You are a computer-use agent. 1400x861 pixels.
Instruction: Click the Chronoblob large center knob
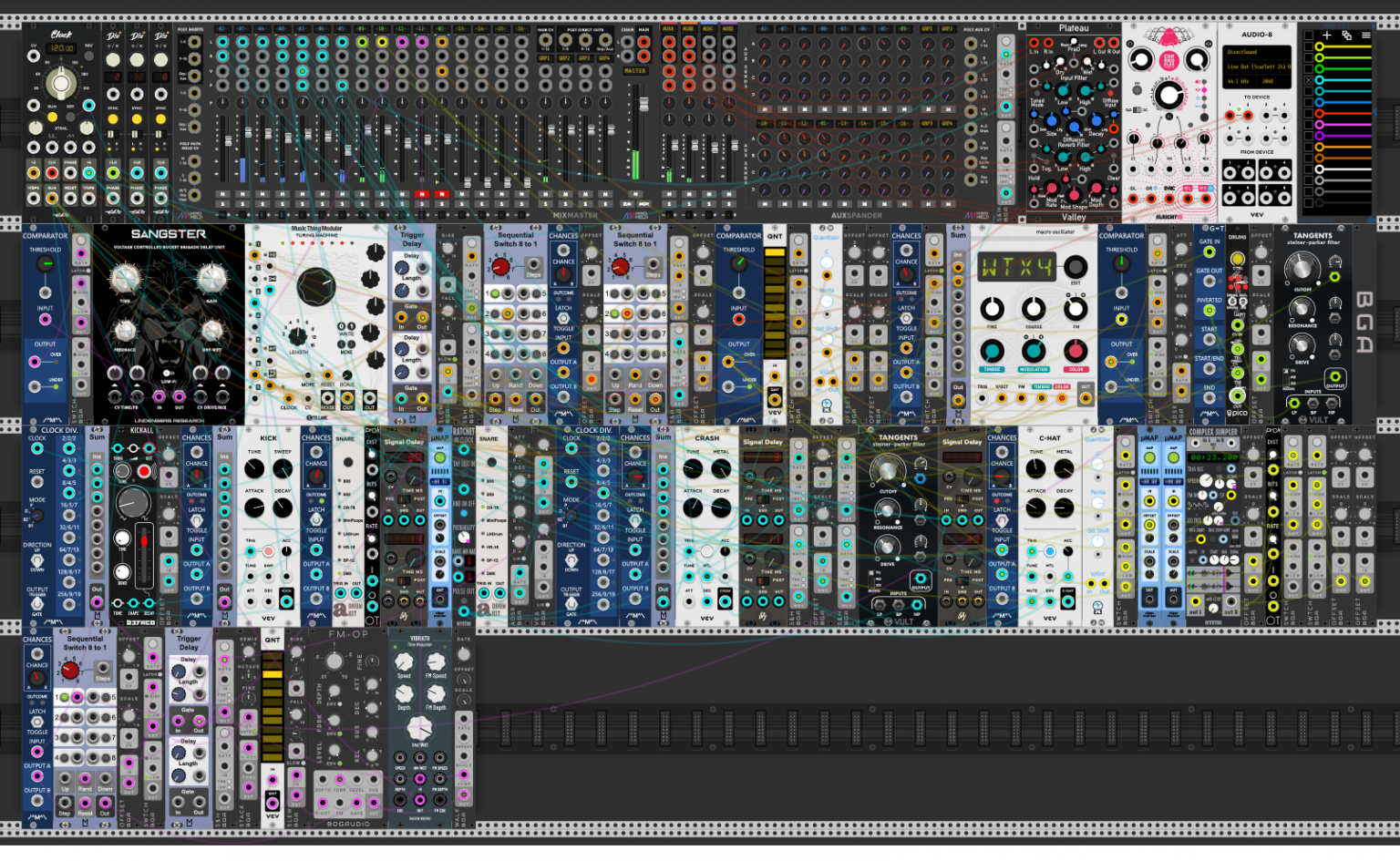point(1169,95)
